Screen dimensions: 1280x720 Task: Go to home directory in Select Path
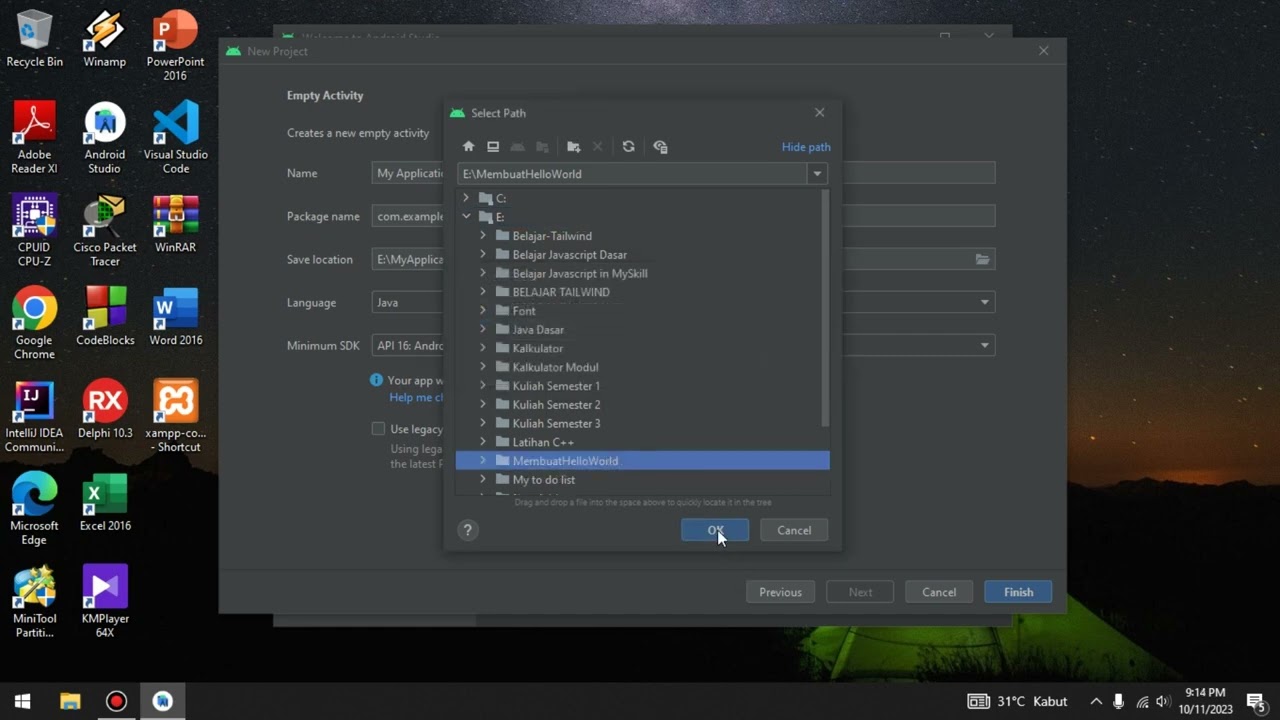pyautogui.click(x=468, y=147)
